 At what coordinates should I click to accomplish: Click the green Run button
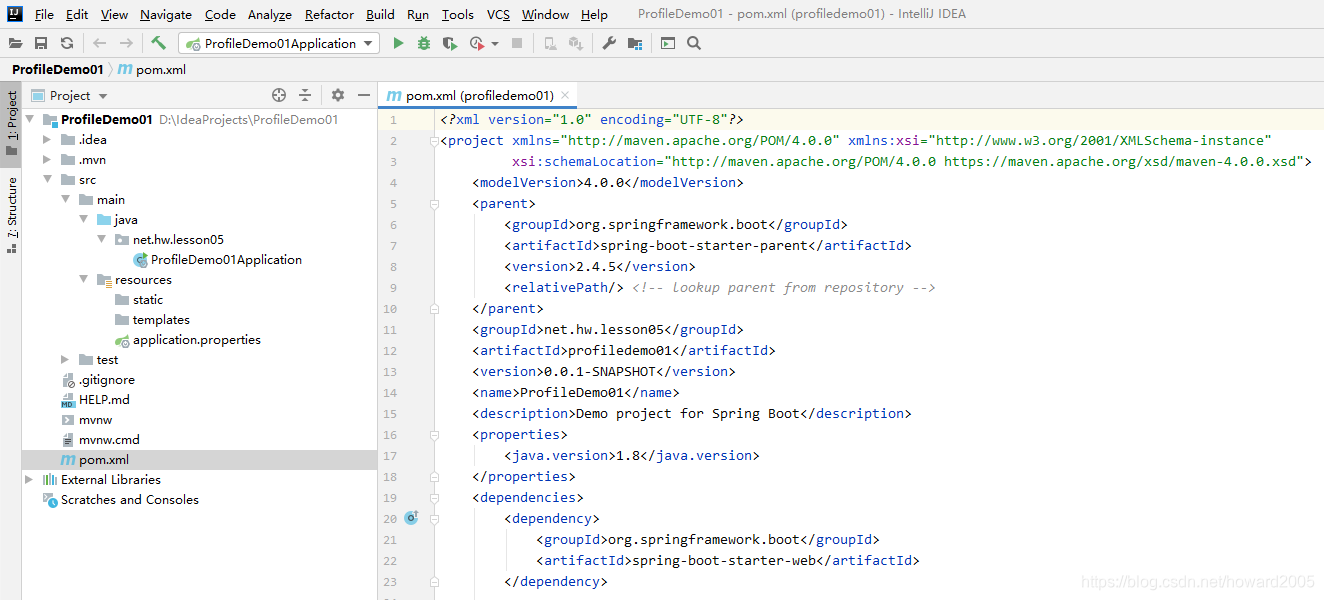tap(398, 43)
